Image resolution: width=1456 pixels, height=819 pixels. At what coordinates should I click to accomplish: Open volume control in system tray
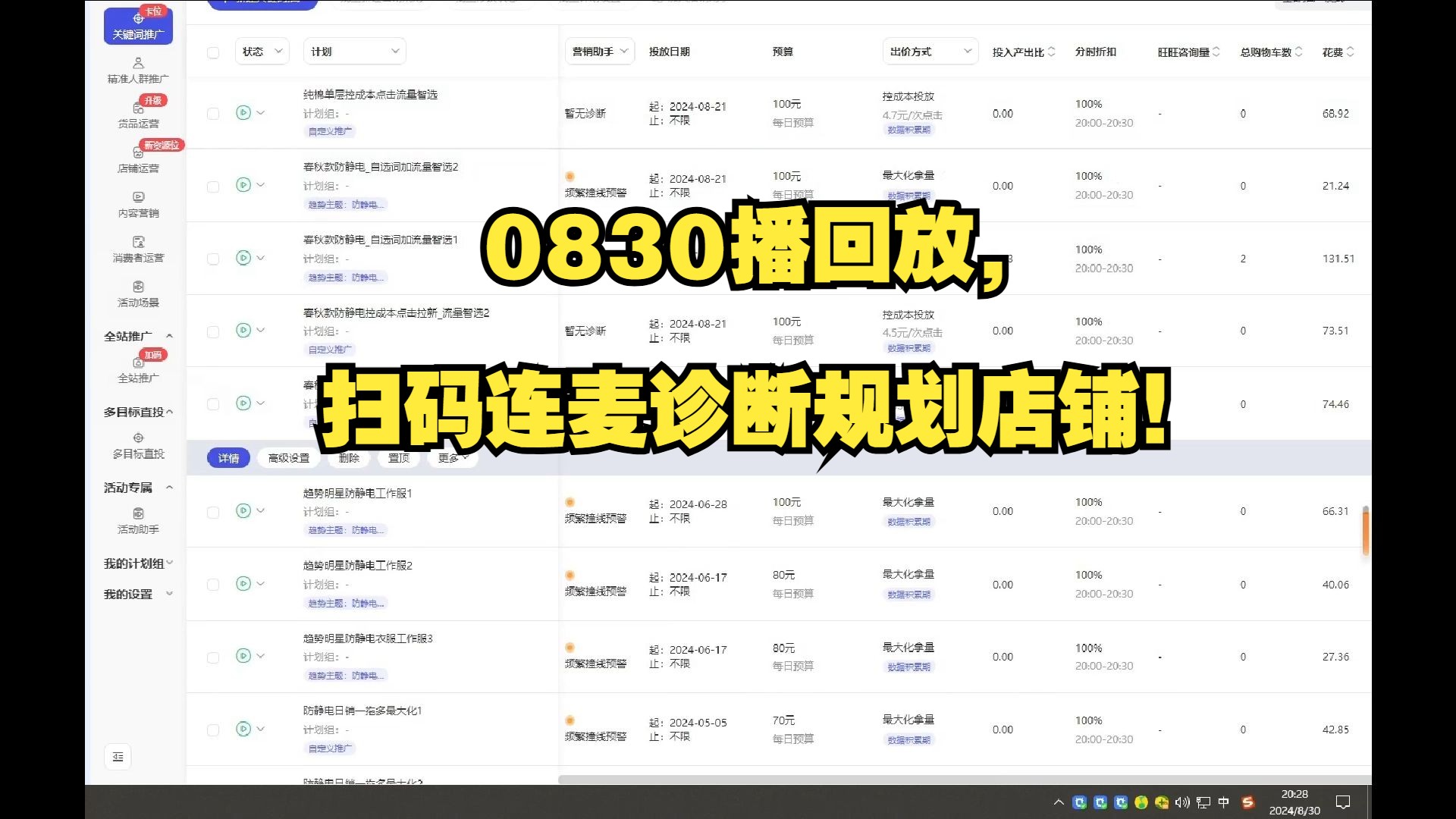point(1182,802)
